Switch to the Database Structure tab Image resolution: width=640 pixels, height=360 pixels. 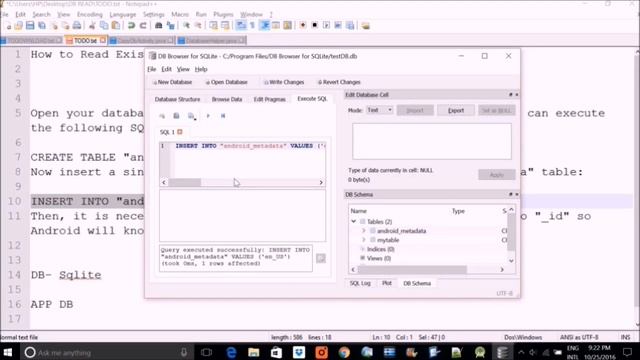177,99
